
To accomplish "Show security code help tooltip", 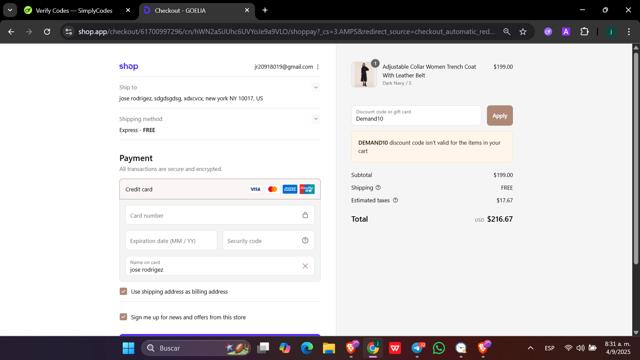I will pos(305,240).
